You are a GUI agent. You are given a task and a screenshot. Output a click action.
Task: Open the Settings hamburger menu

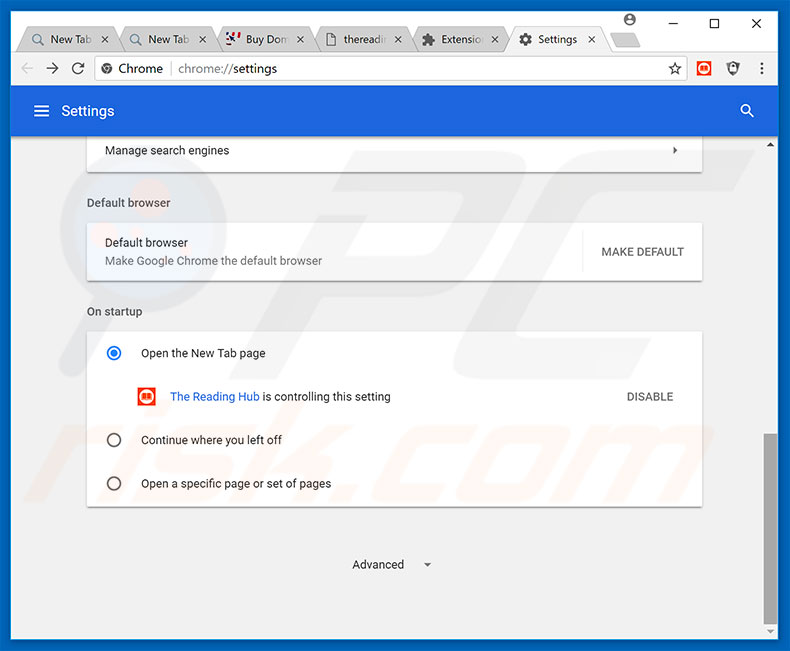tap(41, 111)
